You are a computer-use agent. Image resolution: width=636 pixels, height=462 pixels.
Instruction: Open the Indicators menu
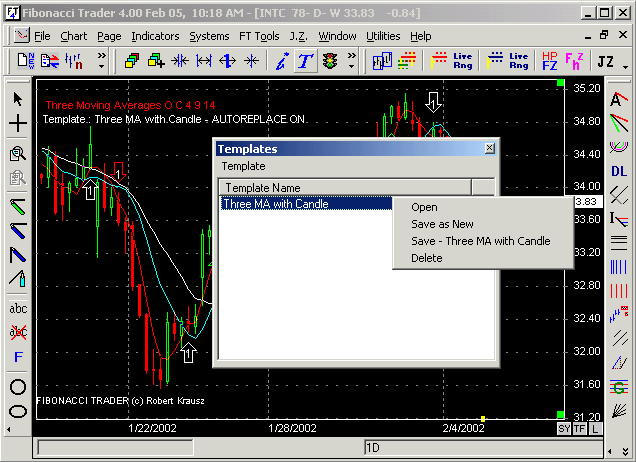tap(155, 37)
